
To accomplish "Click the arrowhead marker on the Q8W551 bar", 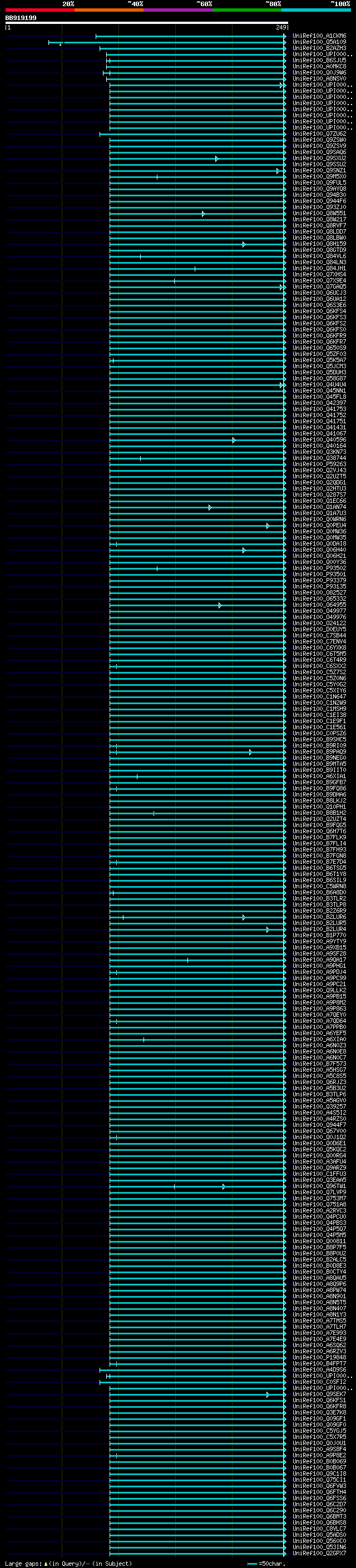I will coord(203,214).
